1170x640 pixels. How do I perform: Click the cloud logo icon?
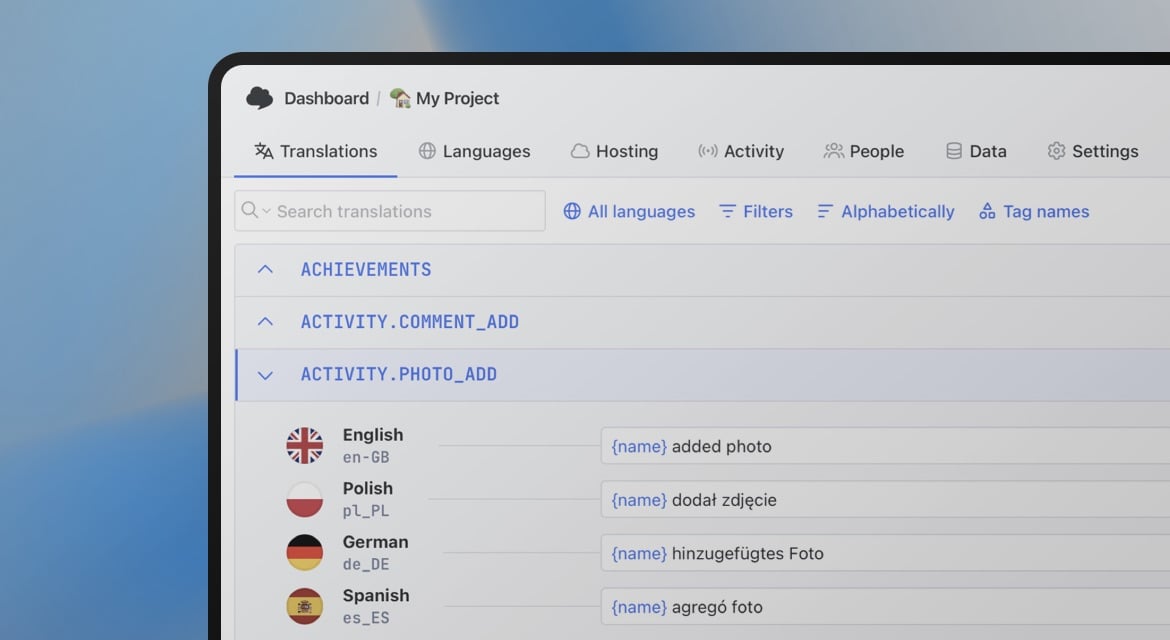[259, 98]
